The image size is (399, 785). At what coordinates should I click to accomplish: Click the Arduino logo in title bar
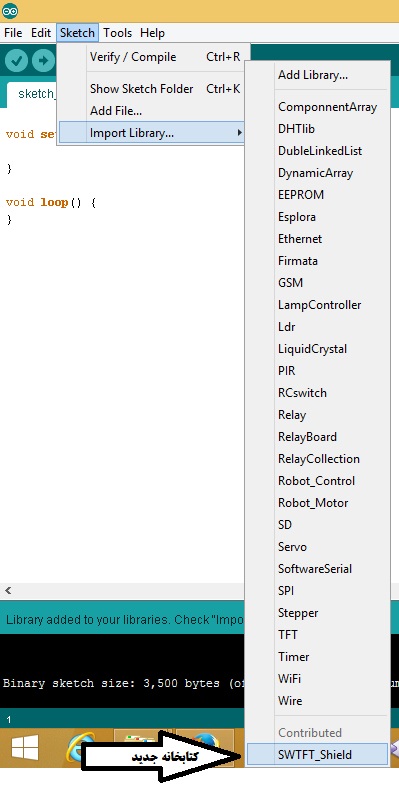[10, 10]
